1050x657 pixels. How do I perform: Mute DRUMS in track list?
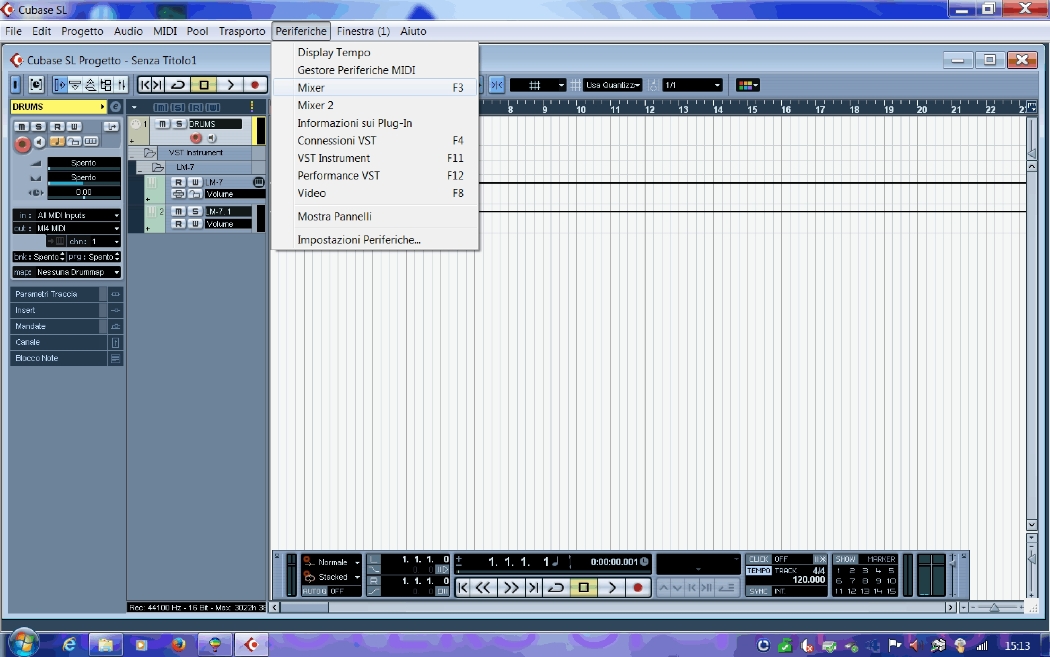(162, 124)
